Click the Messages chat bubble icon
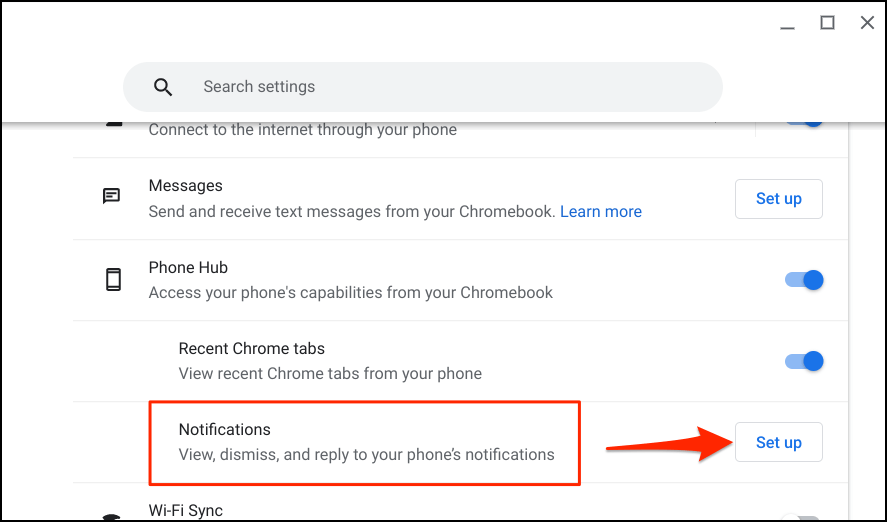 (x=112, y=196)
